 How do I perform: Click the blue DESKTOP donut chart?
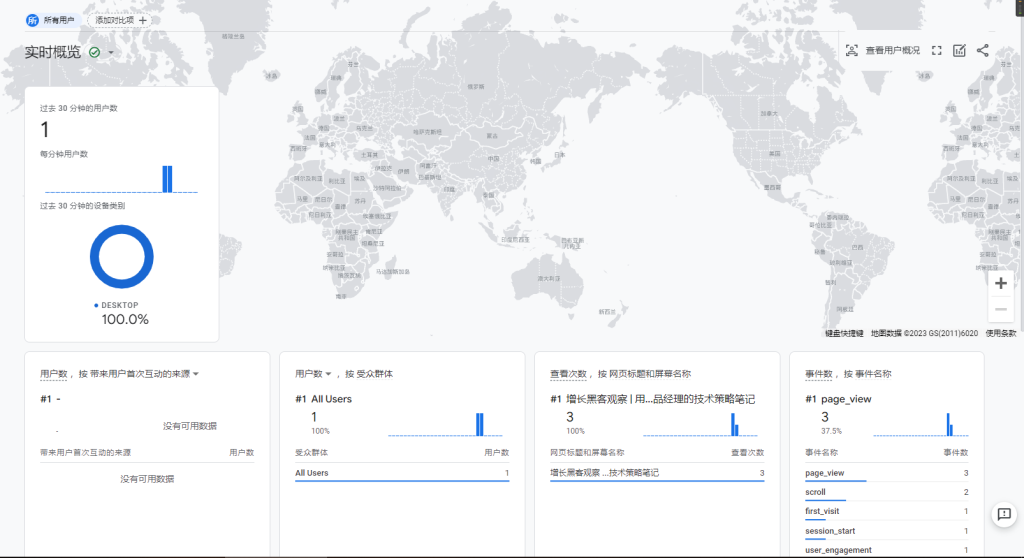point(121,257)
